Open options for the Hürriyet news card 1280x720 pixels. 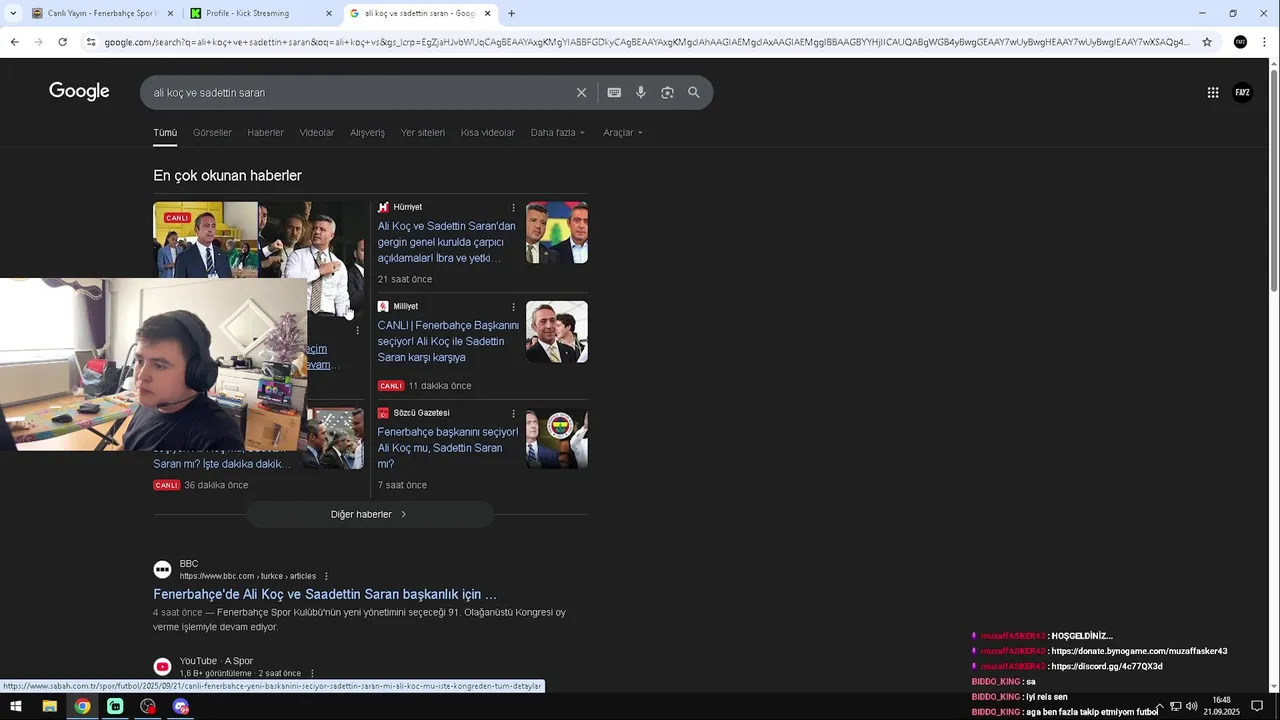click(514, 208)
